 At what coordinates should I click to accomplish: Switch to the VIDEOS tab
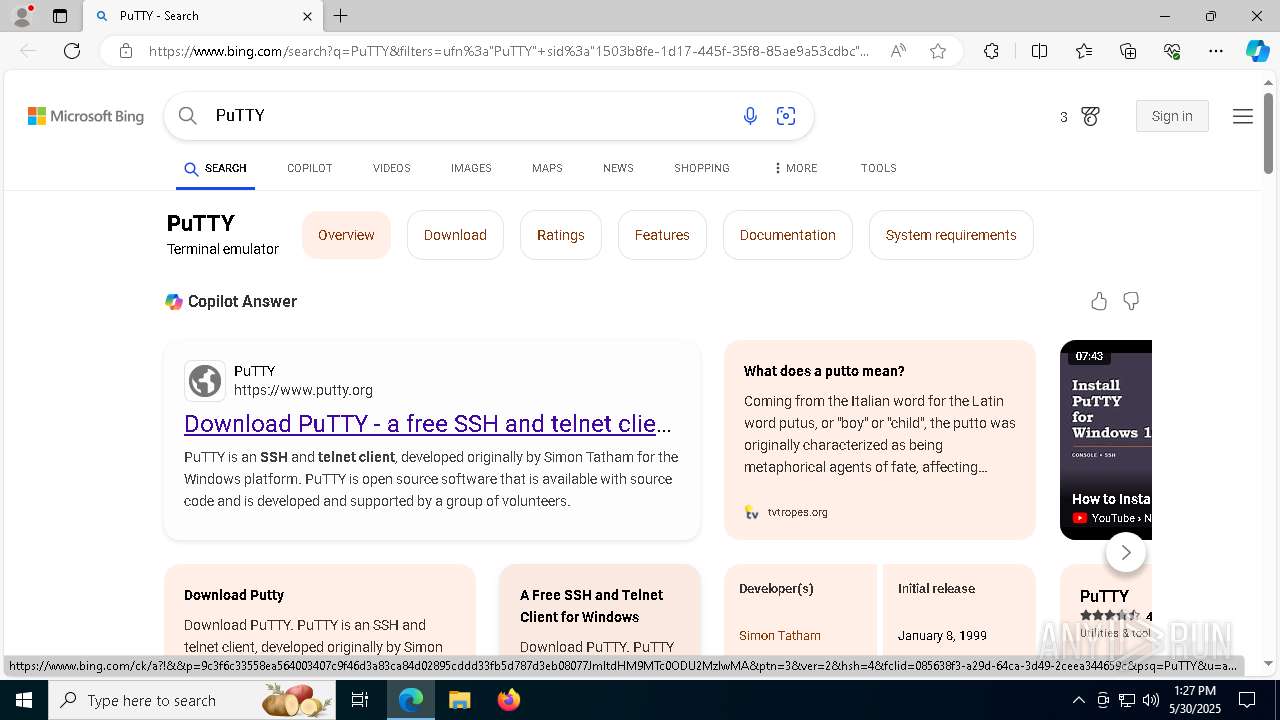point(392,168)
